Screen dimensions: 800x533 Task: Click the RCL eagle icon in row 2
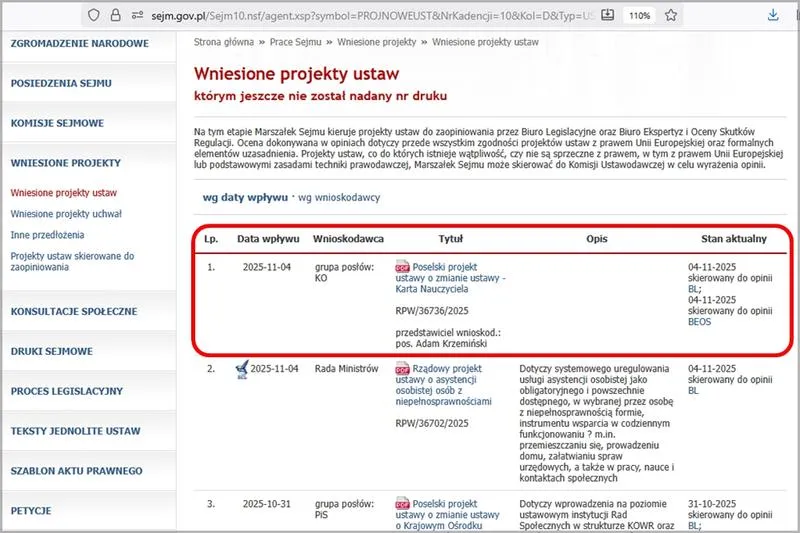[241, 370]
